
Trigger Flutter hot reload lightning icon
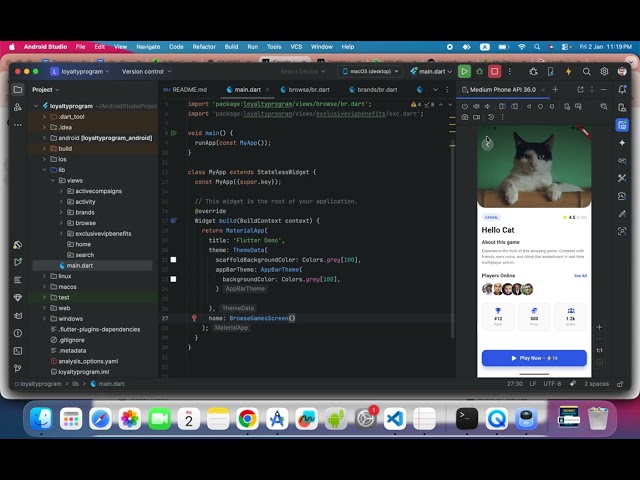(568, 71)
